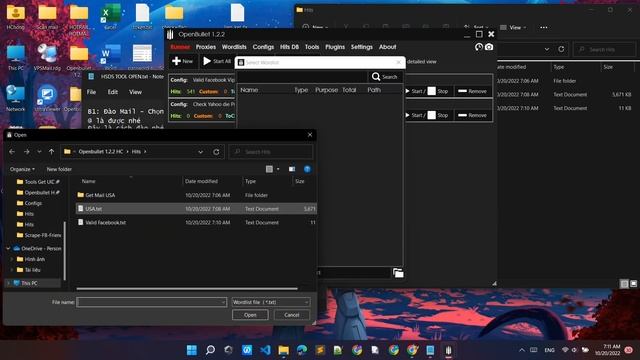
Task: Switch File Explorer to details view toggle
Action: (x=624, y=284)
